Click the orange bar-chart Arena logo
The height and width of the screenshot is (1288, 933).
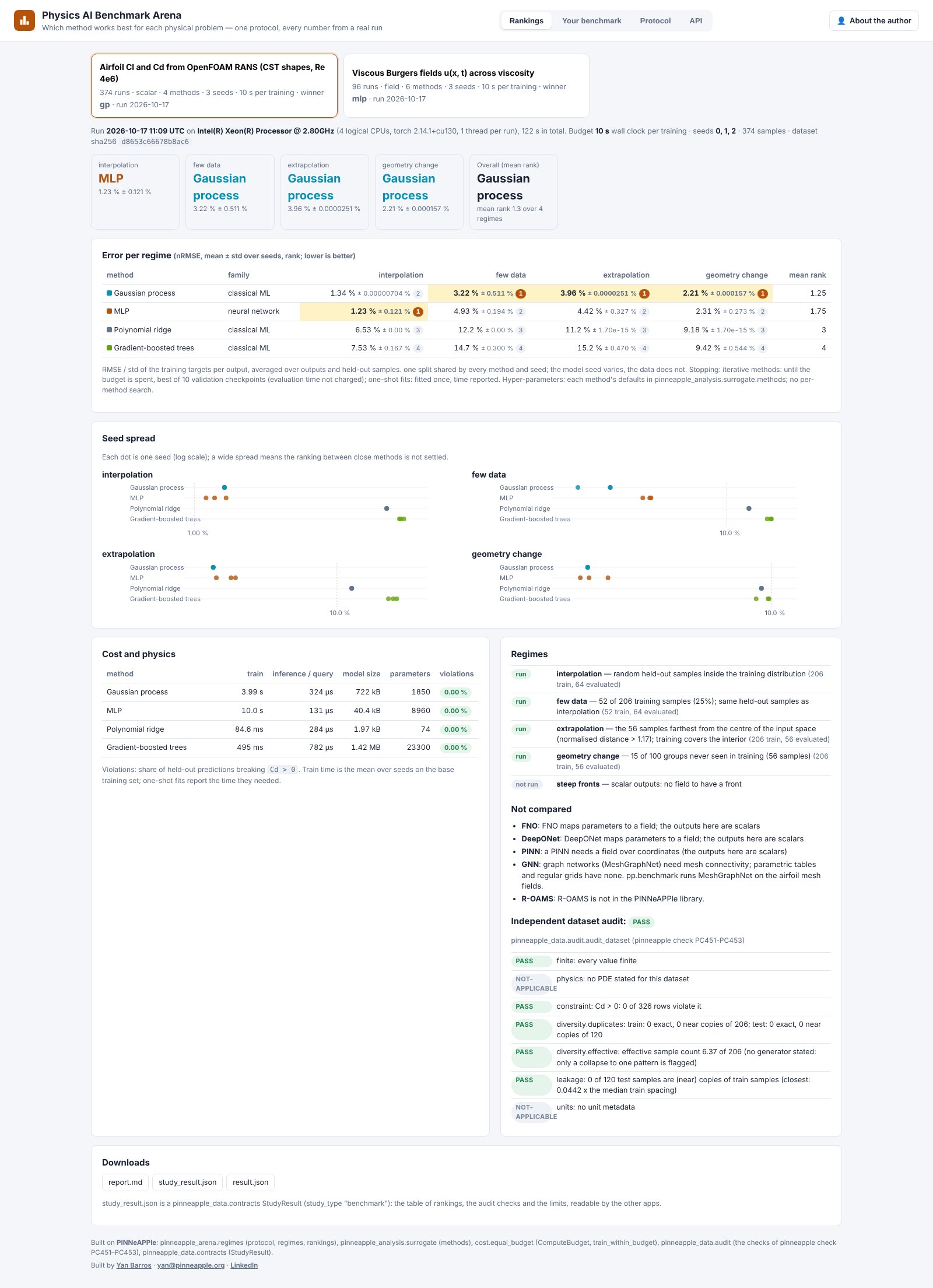(24, 20)
